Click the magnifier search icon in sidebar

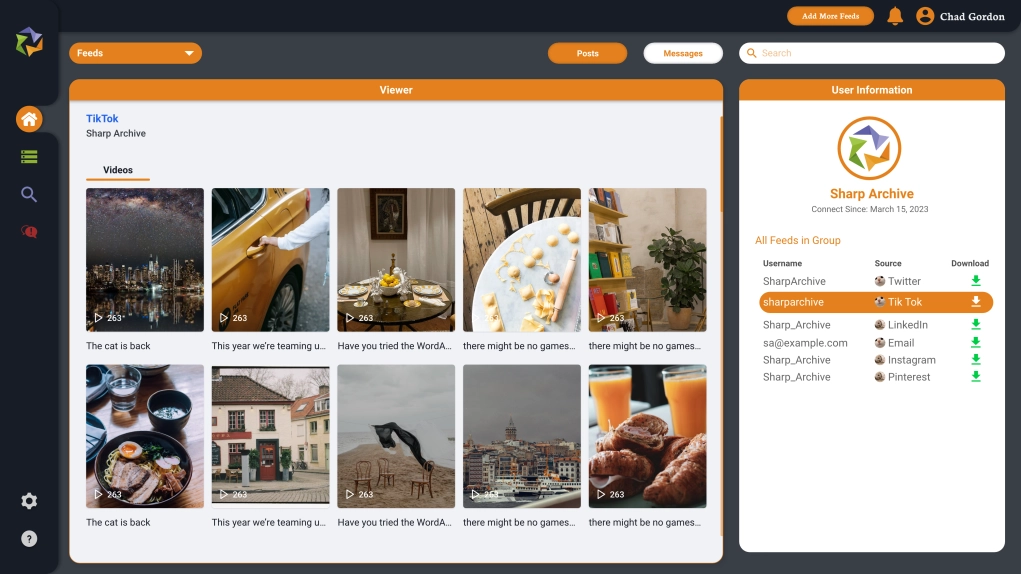[x=29, y=194]
